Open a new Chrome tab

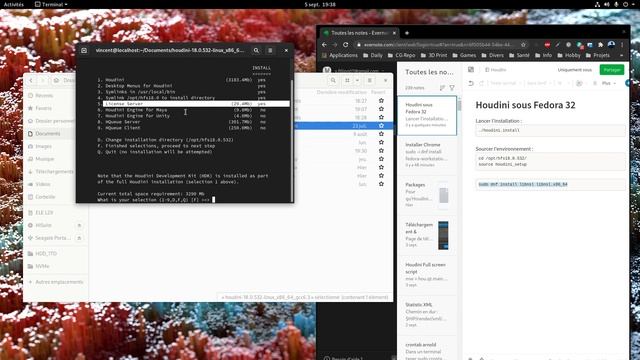click(x=407, y=33)
